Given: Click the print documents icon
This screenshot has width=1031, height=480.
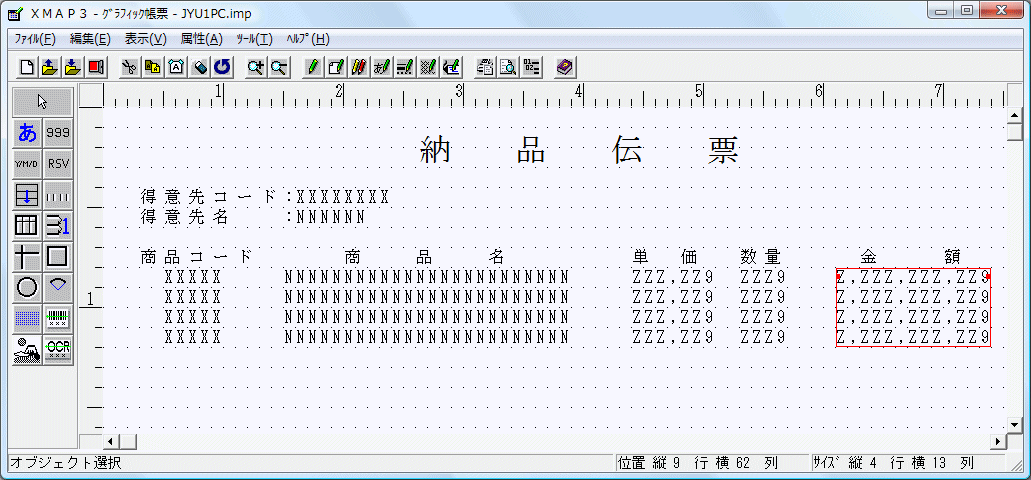Looking at the screenshot, I should coord(485,66).
